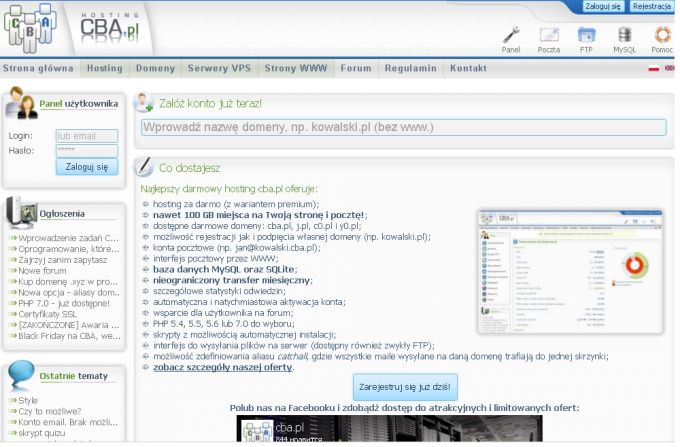Open announcement Nowe forum
Viewport: 680px width, 447px height.
click(42, 271)
